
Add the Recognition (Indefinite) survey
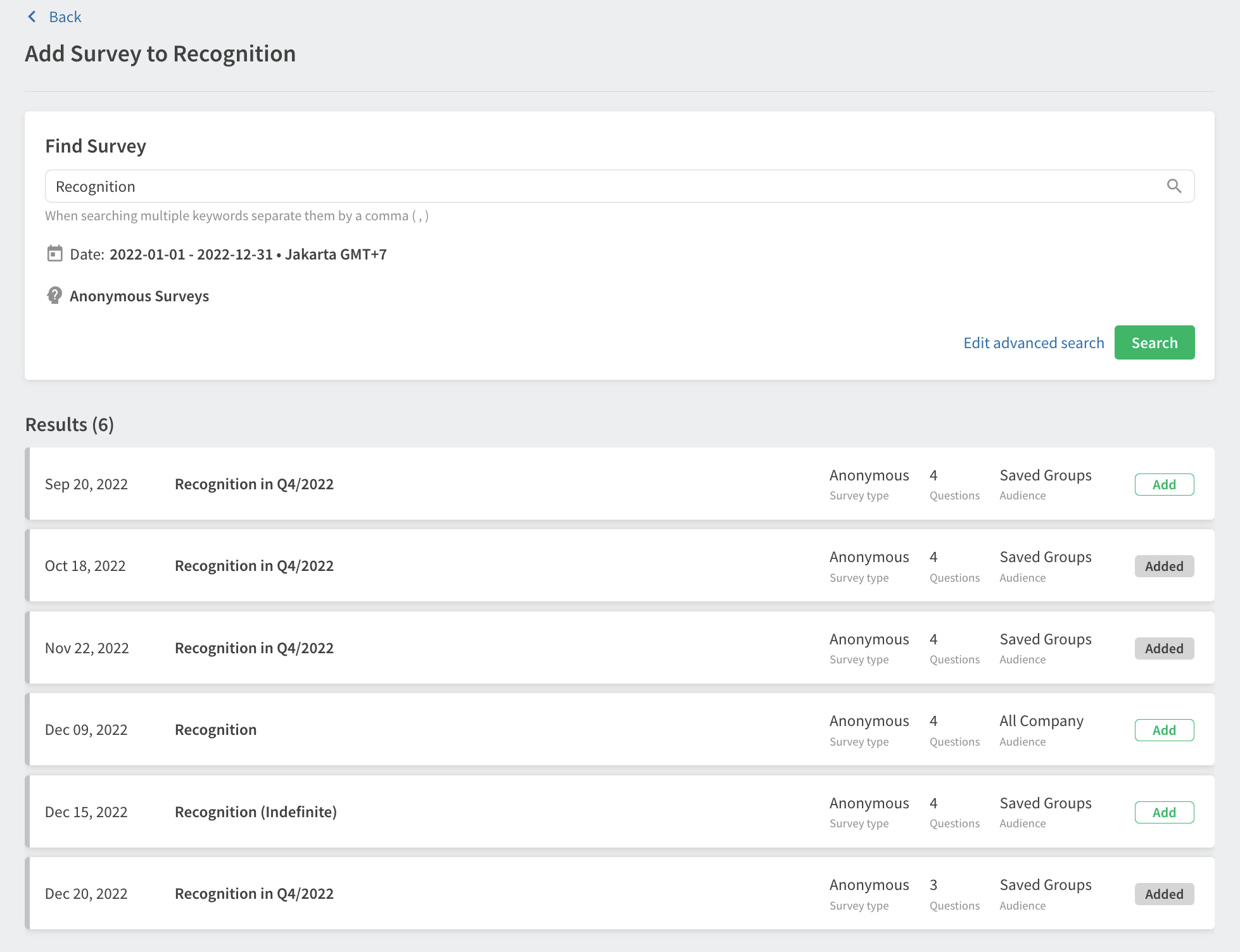coord(1163,812)
